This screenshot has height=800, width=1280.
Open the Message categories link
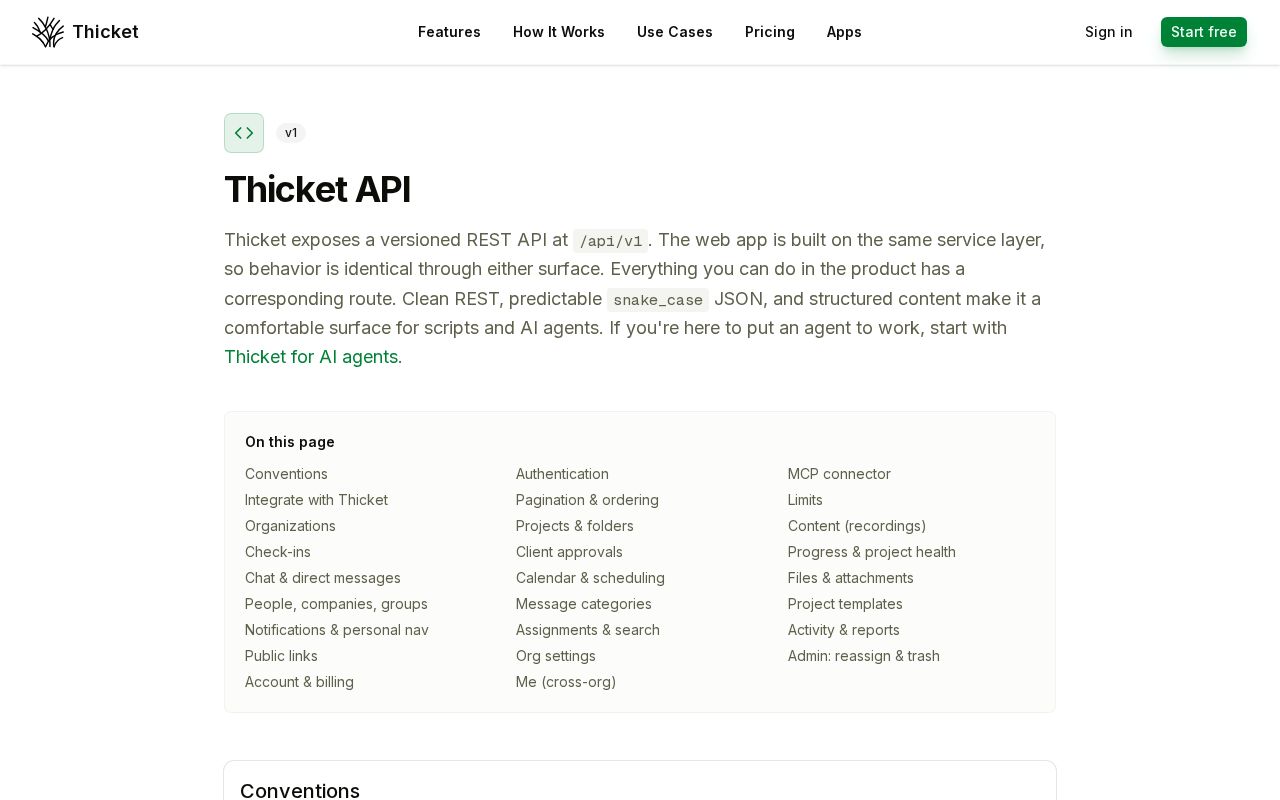click(584, 604)
